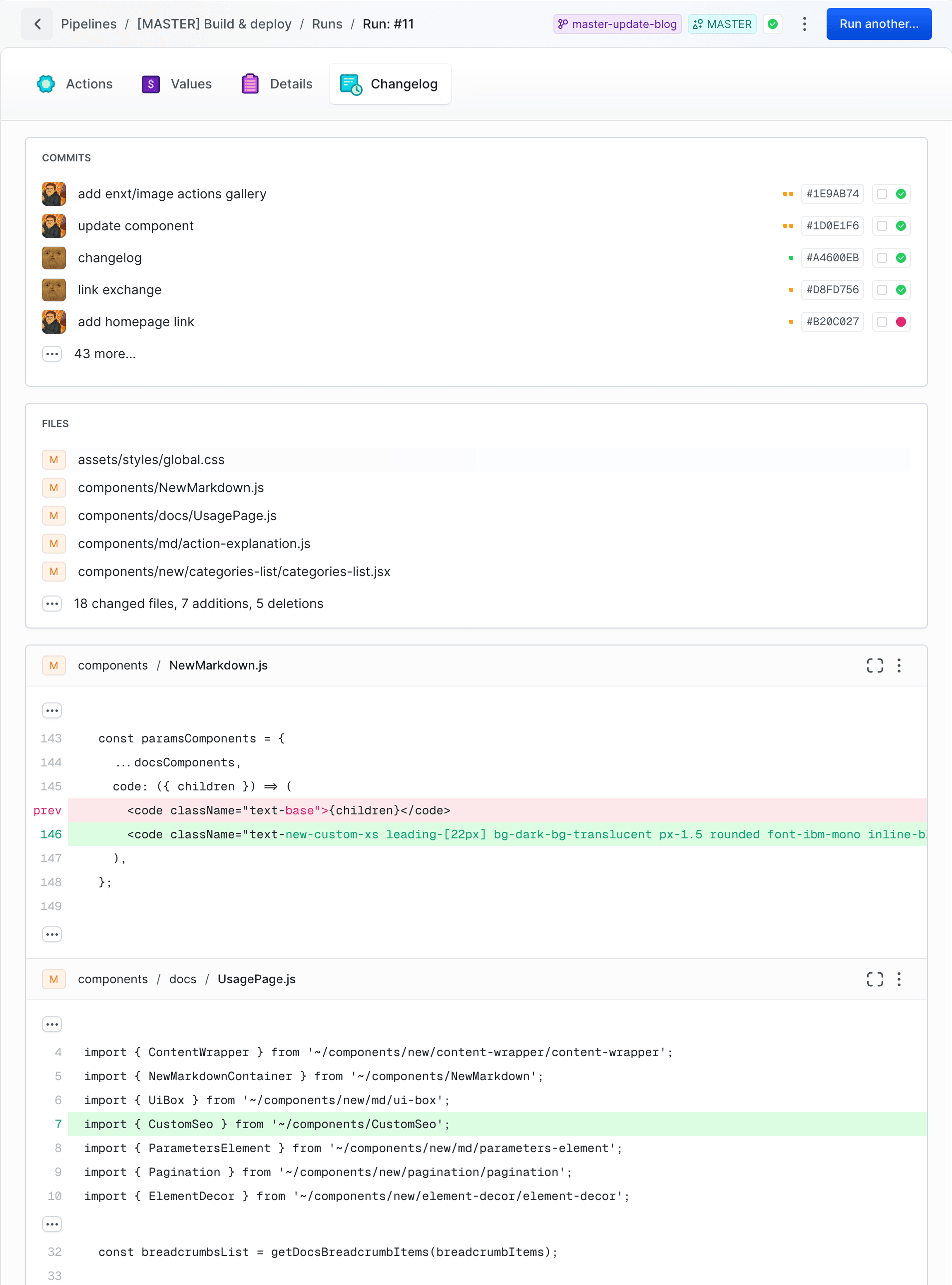Screen dimensions: 952x1285
Task: Click the failed status dot for commit #B20C027
Action: tap(901, 322)
